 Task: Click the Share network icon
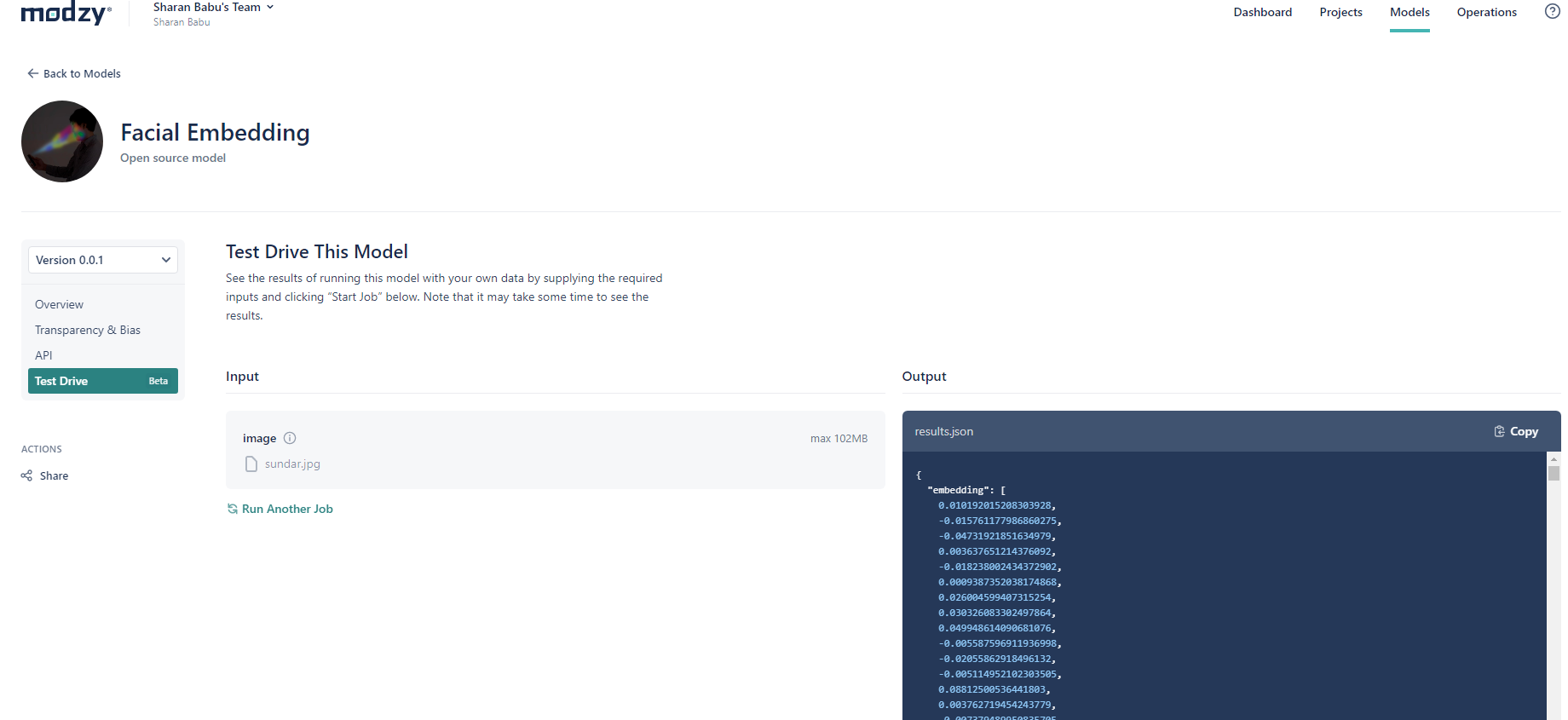tap(26, 475)
